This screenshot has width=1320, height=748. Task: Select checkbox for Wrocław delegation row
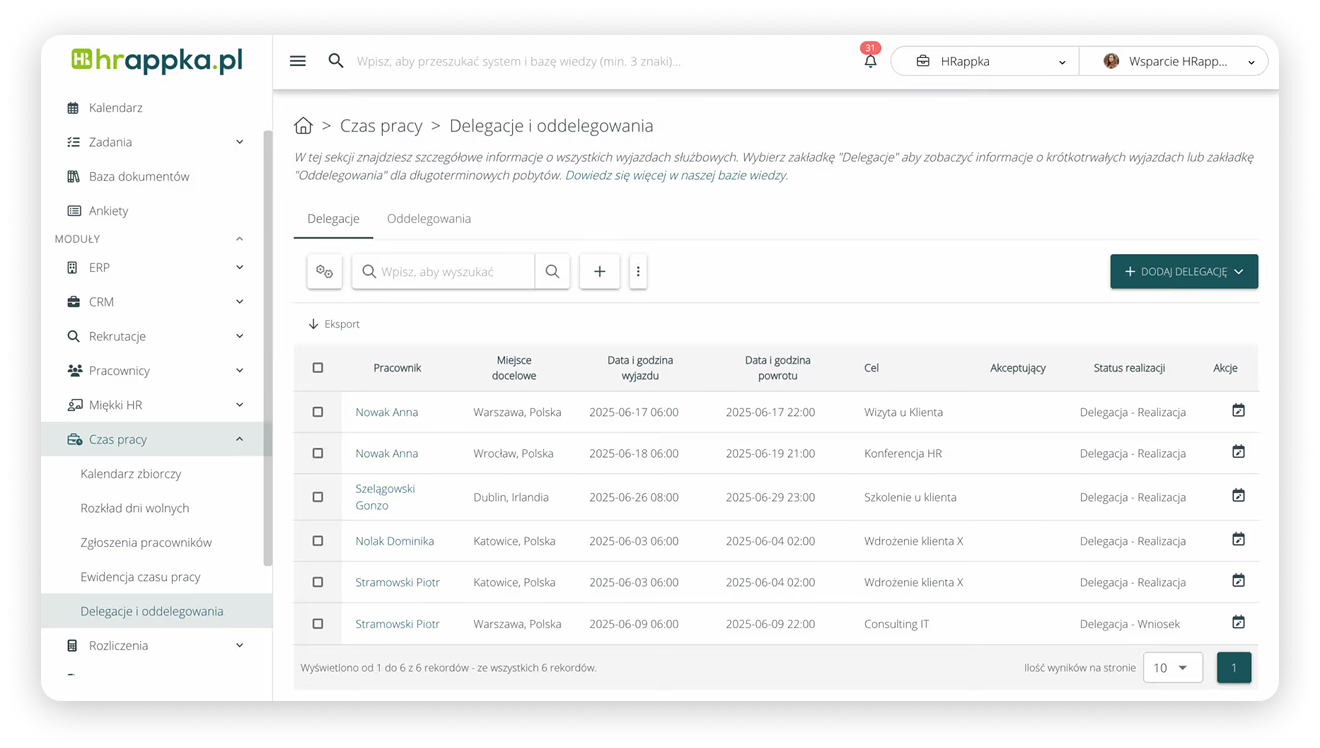318,453
